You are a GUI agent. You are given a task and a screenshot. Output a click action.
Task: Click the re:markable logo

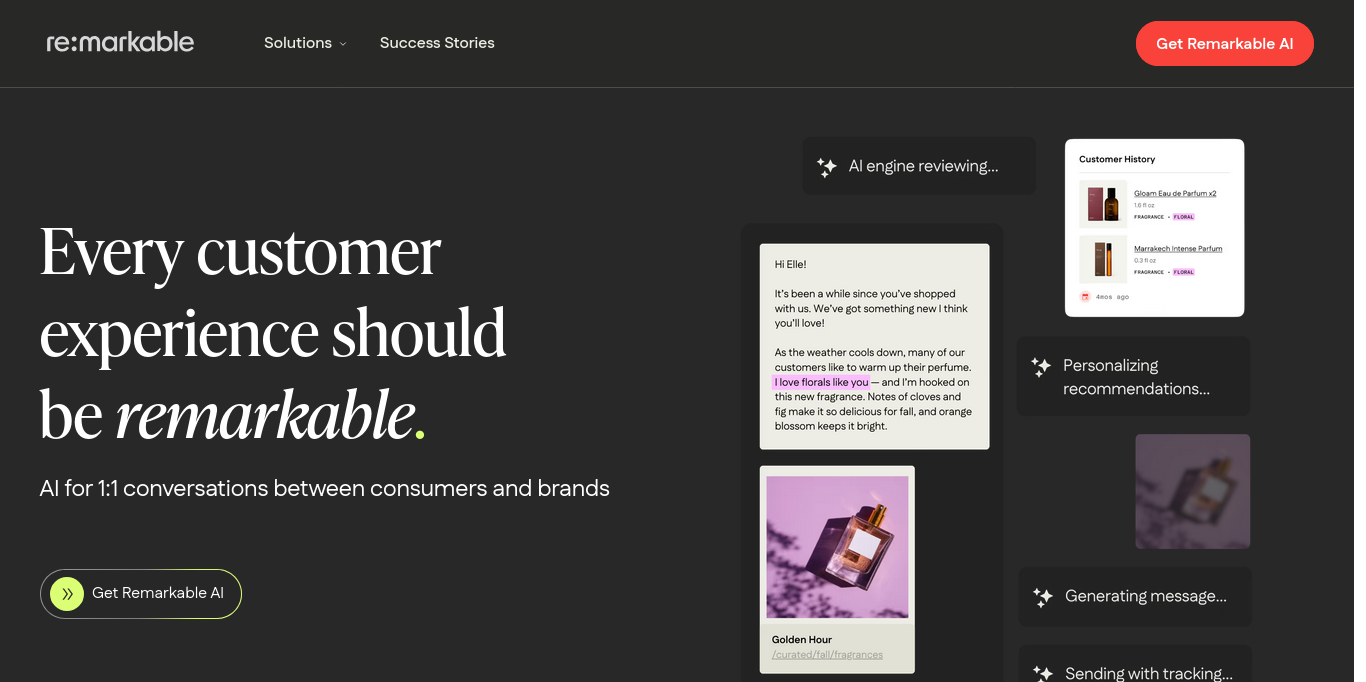coord(120,42)
